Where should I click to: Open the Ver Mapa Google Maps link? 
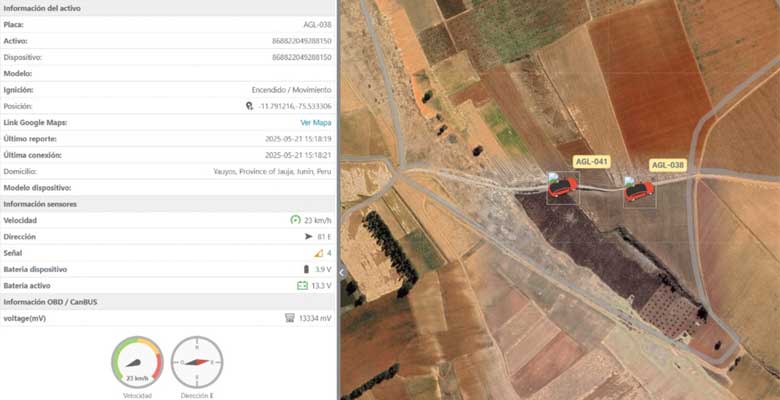click(x=316, y=122)
